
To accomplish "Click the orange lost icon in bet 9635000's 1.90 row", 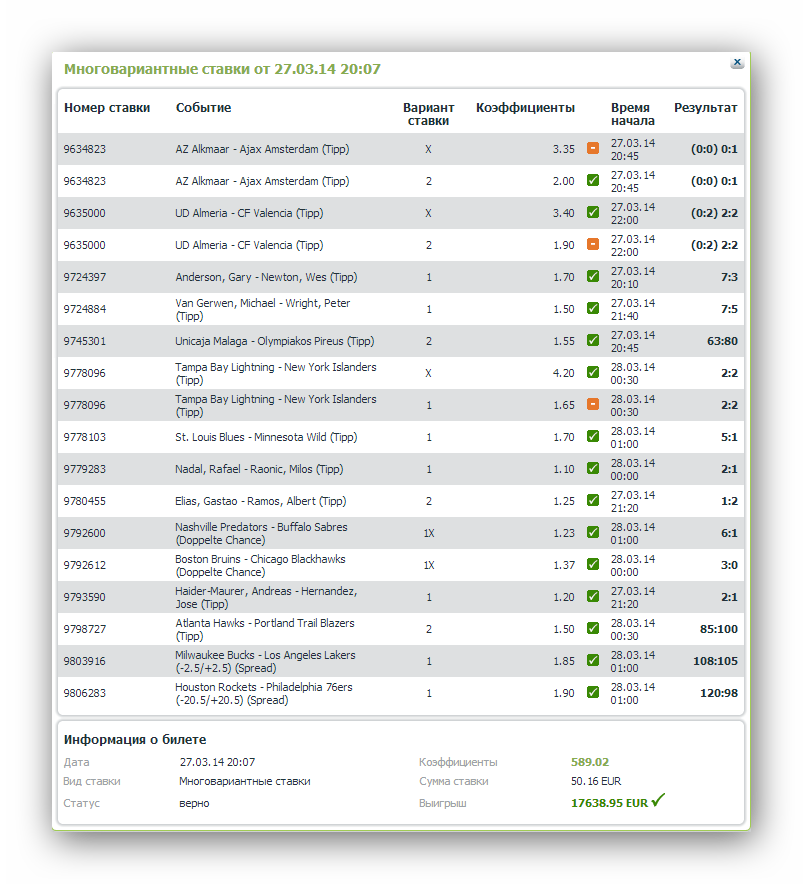I will pyautogui.click(x=593, y=244).
